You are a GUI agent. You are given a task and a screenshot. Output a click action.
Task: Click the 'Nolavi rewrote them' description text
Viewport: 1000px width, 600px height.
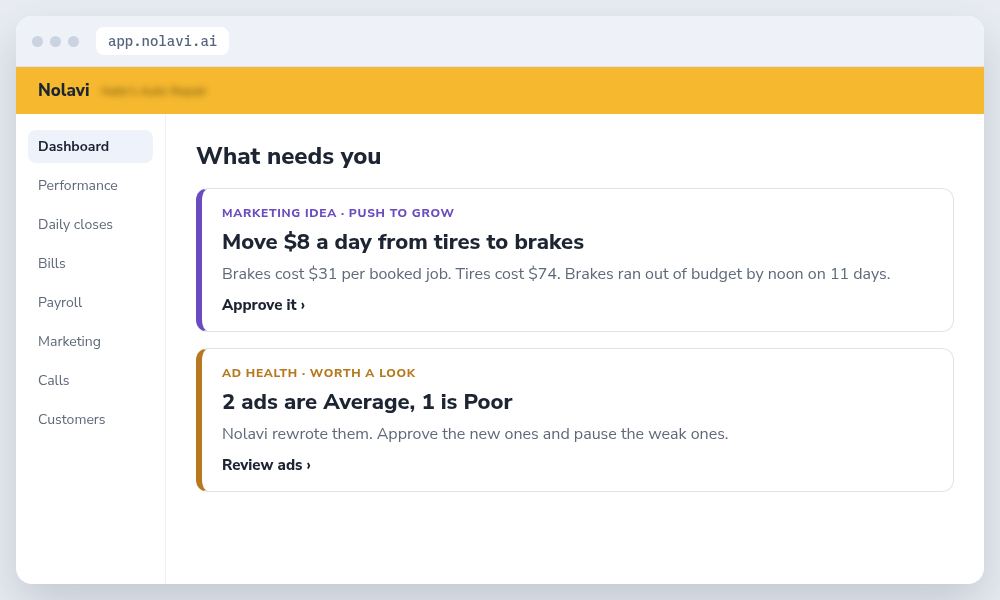(x=474, y=434)
